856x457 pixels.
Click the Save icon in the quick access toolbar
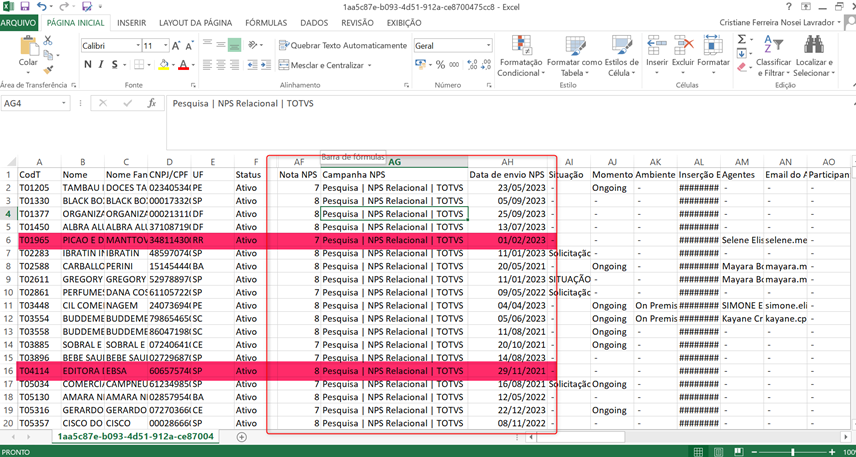[25, 7]
